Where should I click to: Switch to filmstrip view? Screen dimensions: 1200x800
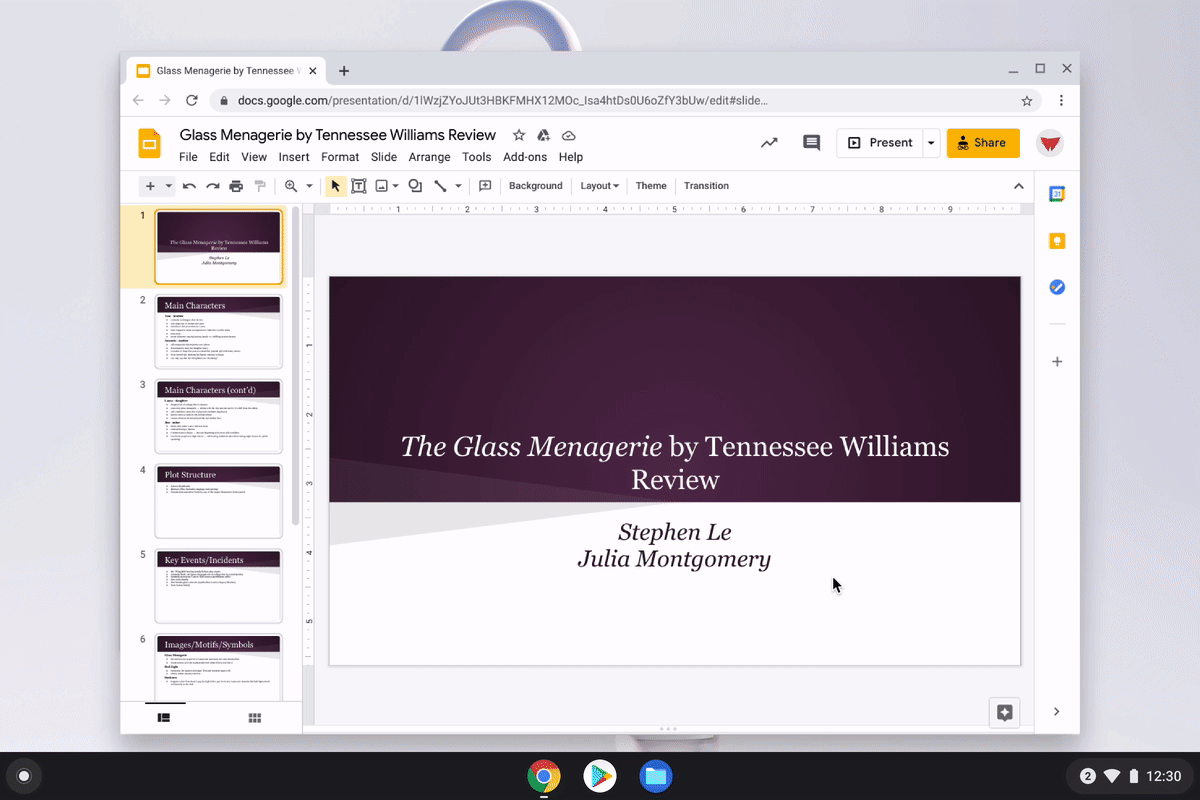tap(164, 717)
